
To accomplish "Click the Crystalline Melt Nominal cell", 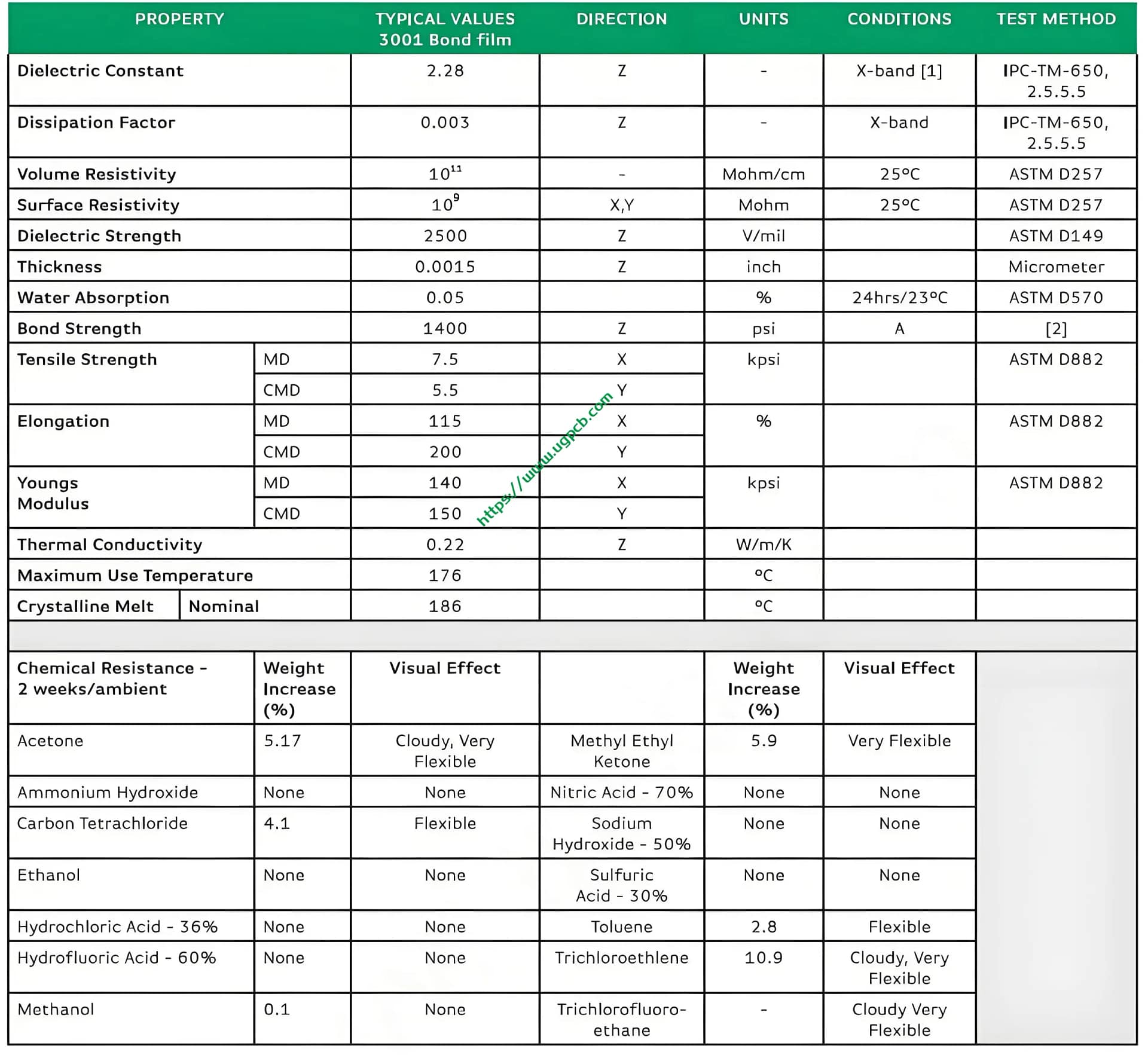I will click(224, 607).
